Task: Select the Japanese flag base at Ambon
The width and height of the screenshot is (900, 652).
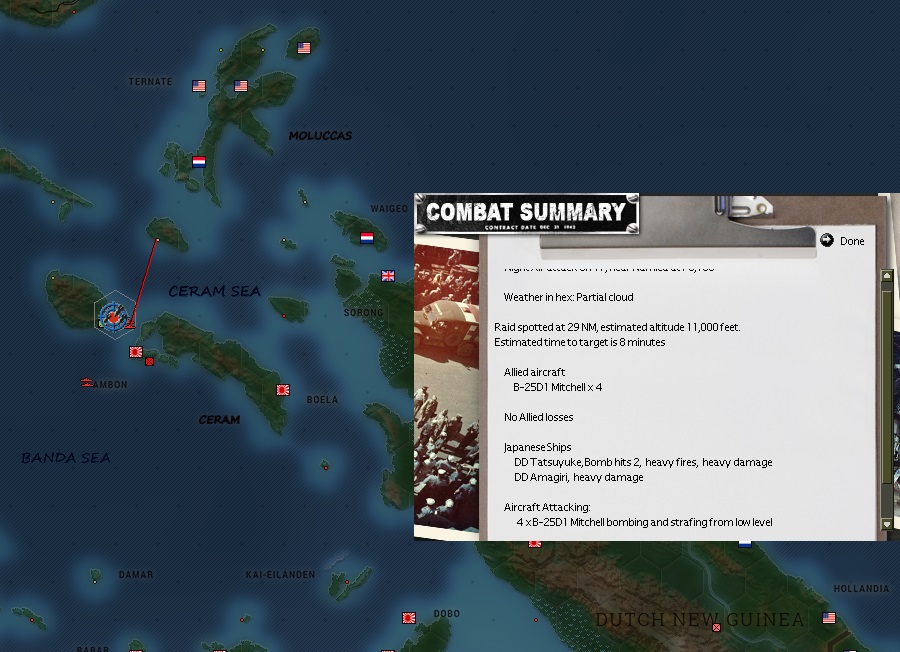Action: (136, 352)
